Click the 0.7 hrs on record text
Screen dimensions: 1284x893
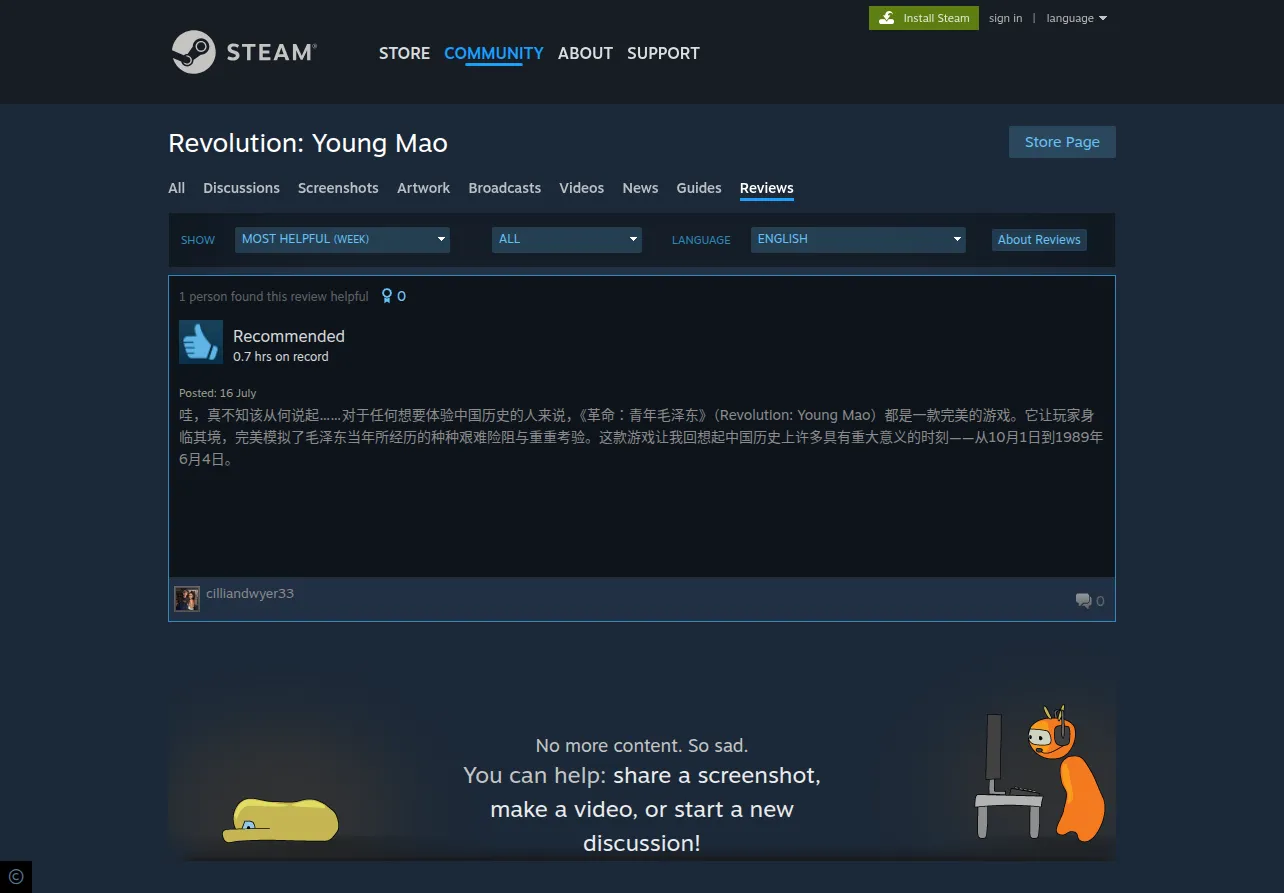click(x=281, y=357)
